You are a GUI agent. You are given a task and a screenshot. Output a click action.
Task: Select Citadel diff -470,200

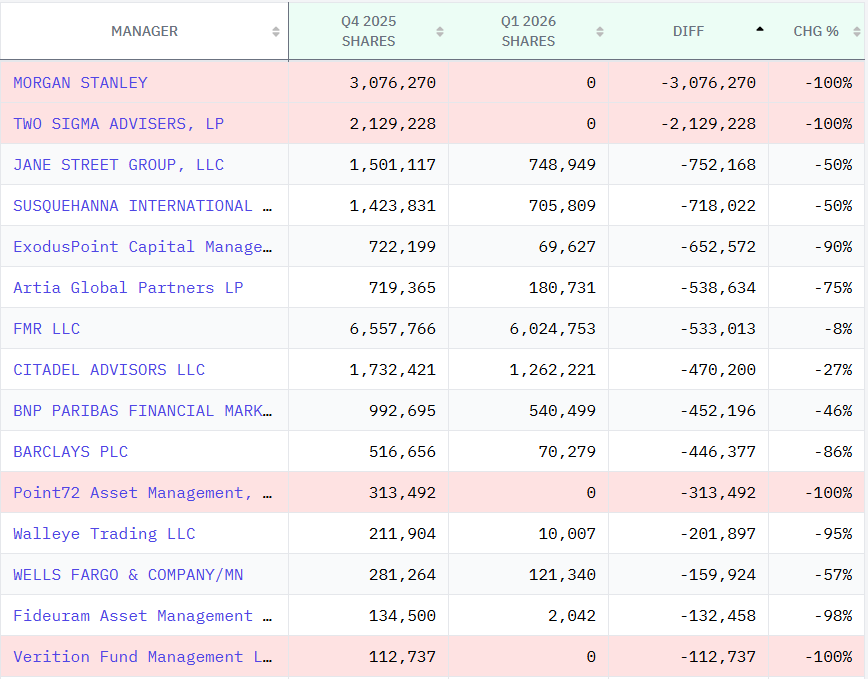pyautogui.click(x=718, y=369)
